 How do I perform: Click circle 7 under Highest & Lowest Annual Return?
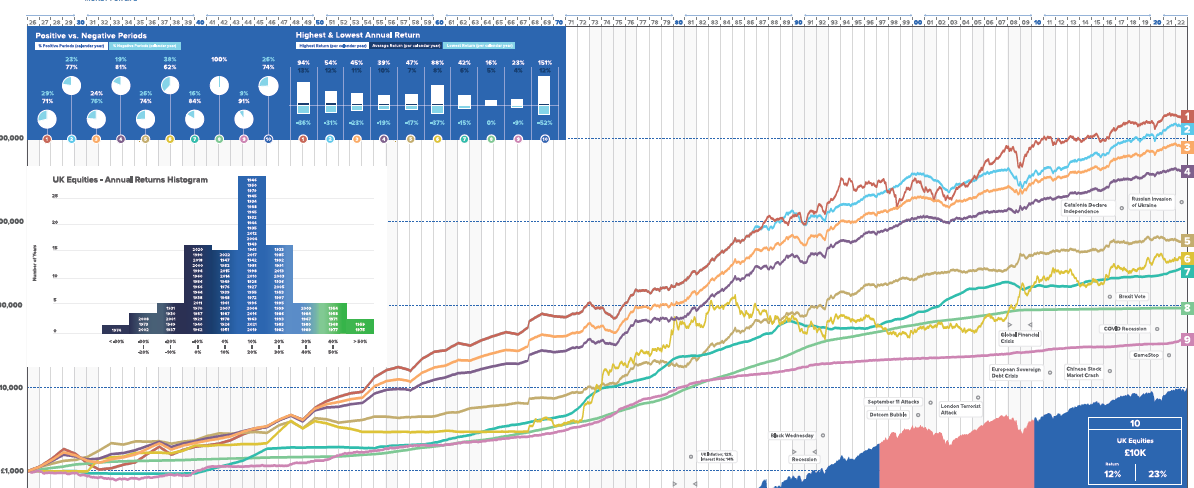click(x=464, y=139)
